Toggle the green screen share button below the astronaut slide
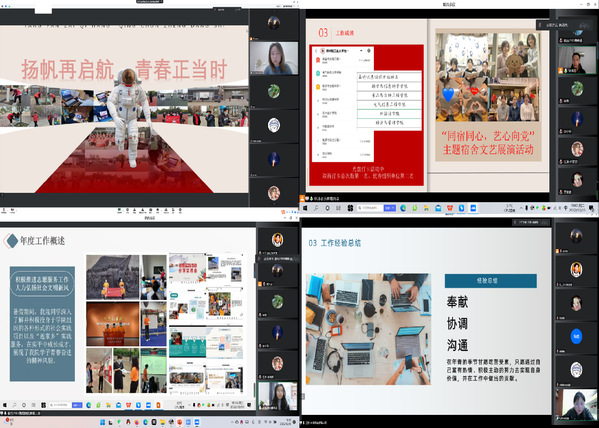599x428 pixels. [x=119, y=210]
